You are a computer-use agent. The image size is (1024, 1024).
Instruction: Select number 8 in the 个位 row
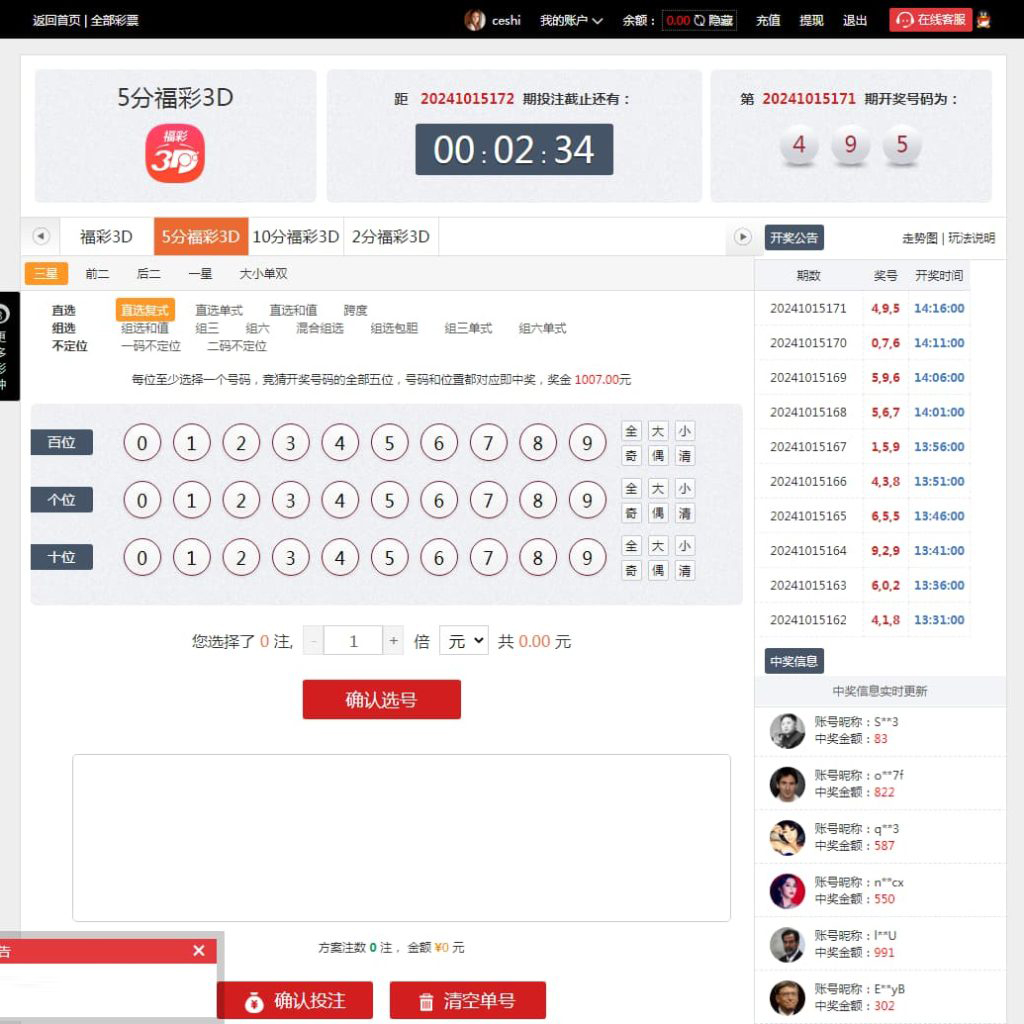coord(537,500)
